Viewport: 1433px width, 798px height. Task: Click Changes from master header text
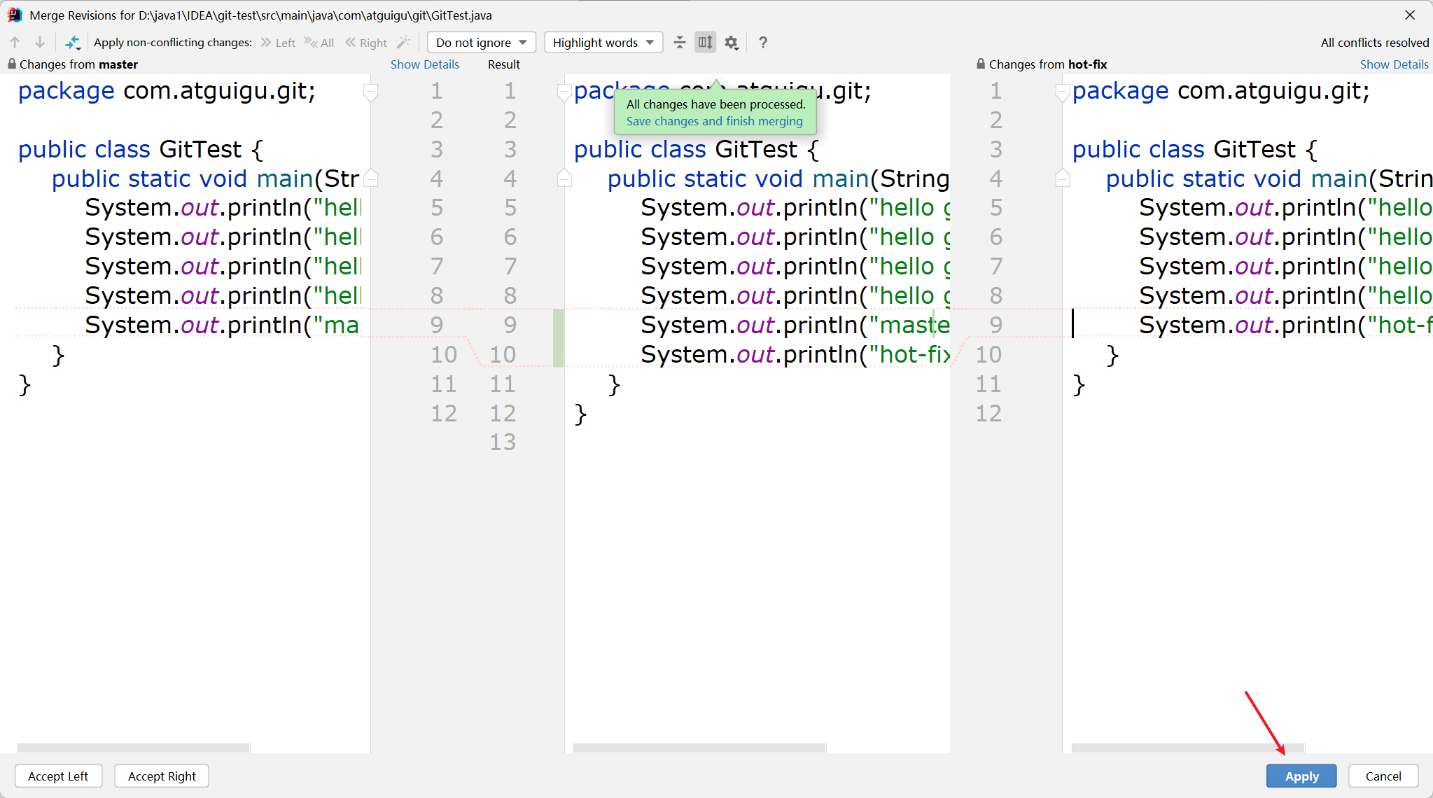tap(79, 64)
